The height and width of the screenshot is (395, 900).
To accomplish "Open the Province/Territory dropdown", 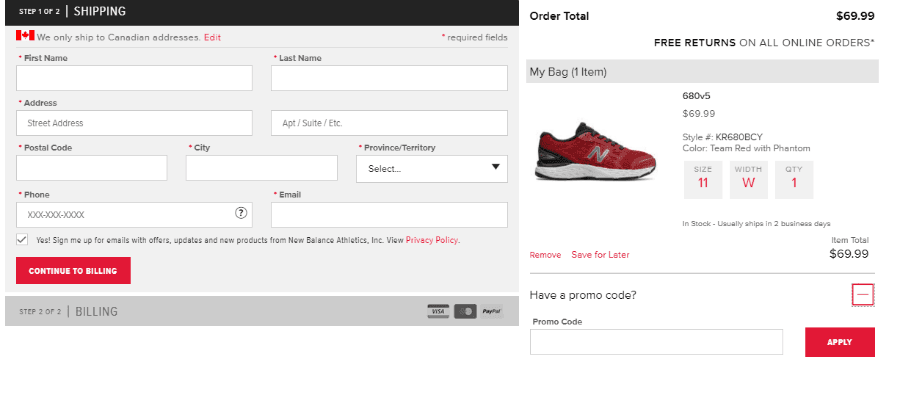I will (x=432, y=169).
